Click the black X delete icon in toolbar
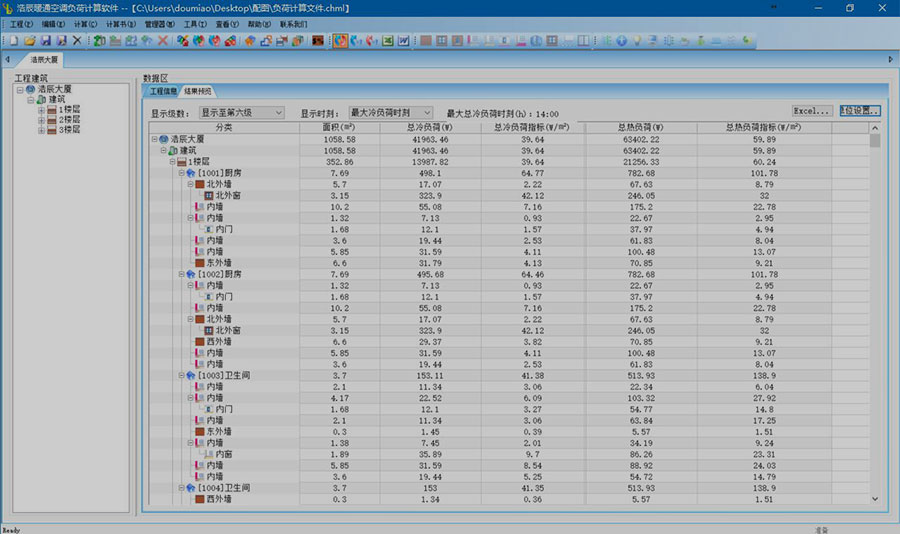 coord(77,41)
